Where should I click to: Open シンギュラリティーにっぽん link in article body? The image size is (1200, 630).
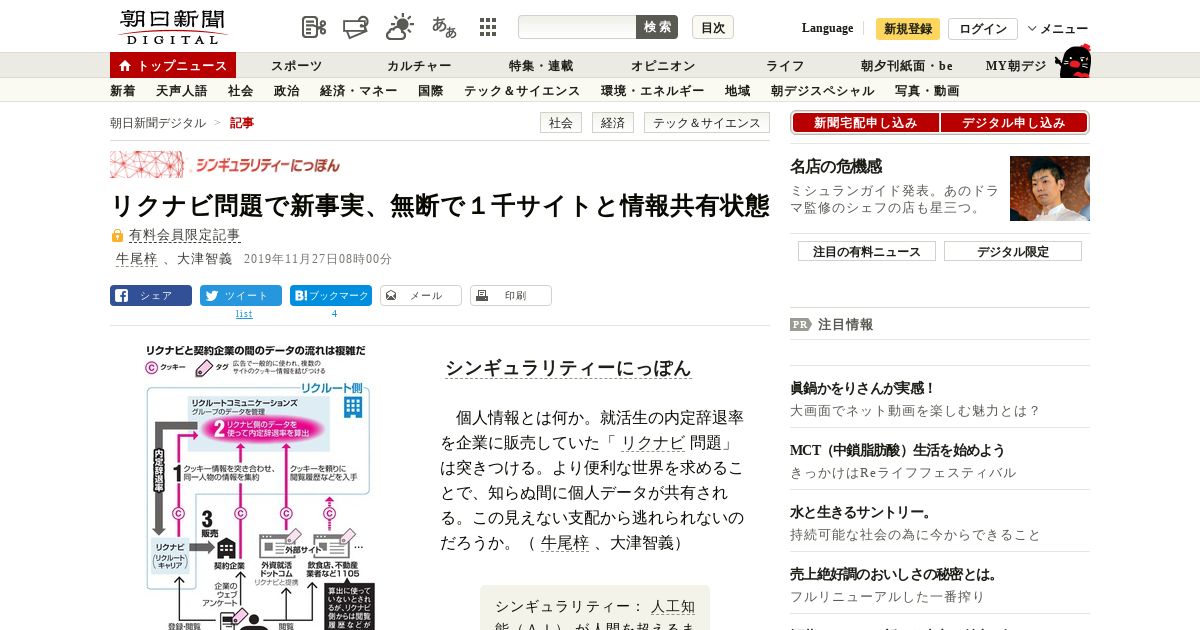pyautogui.click(x=568, y=368)
